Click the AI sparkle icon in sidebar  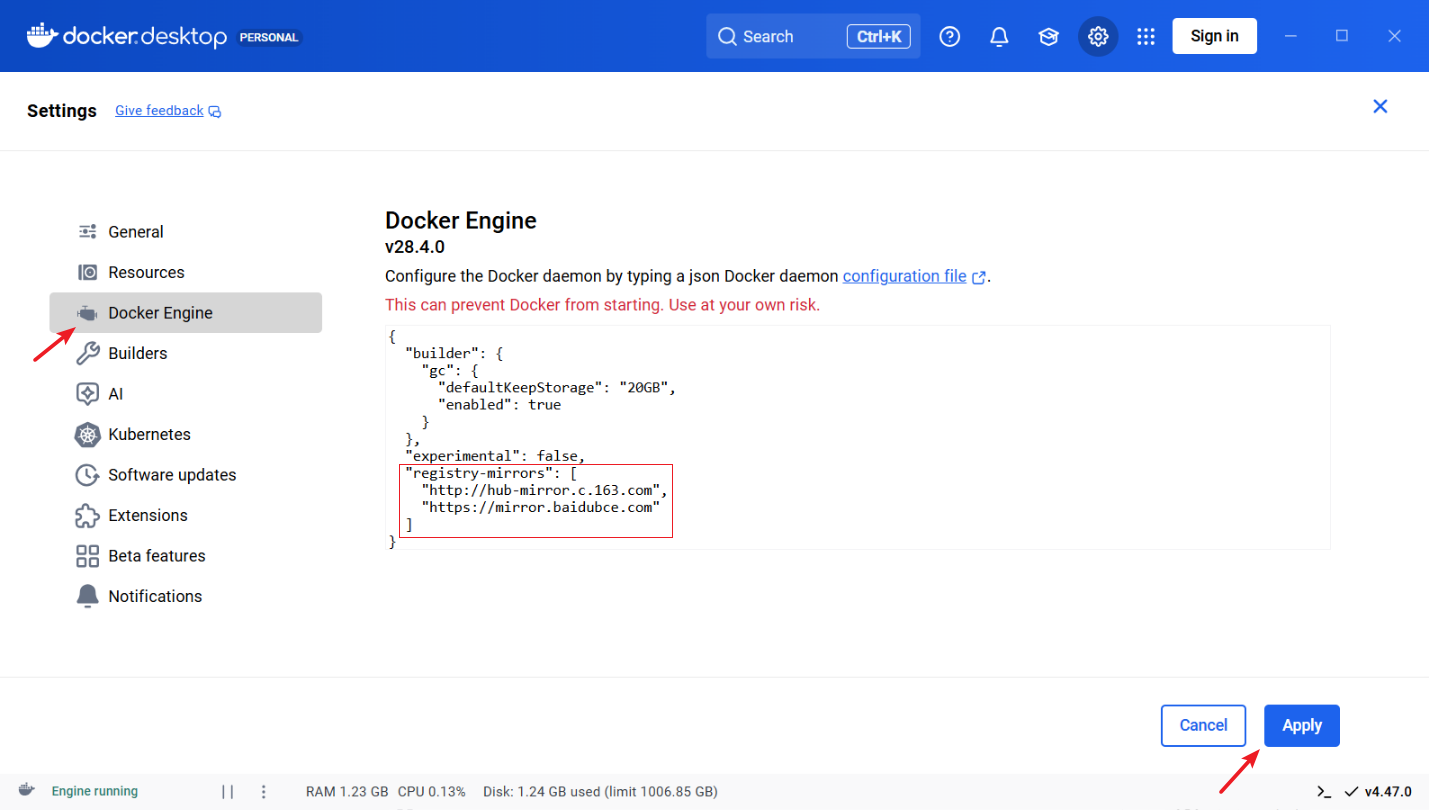click(88, 394)
